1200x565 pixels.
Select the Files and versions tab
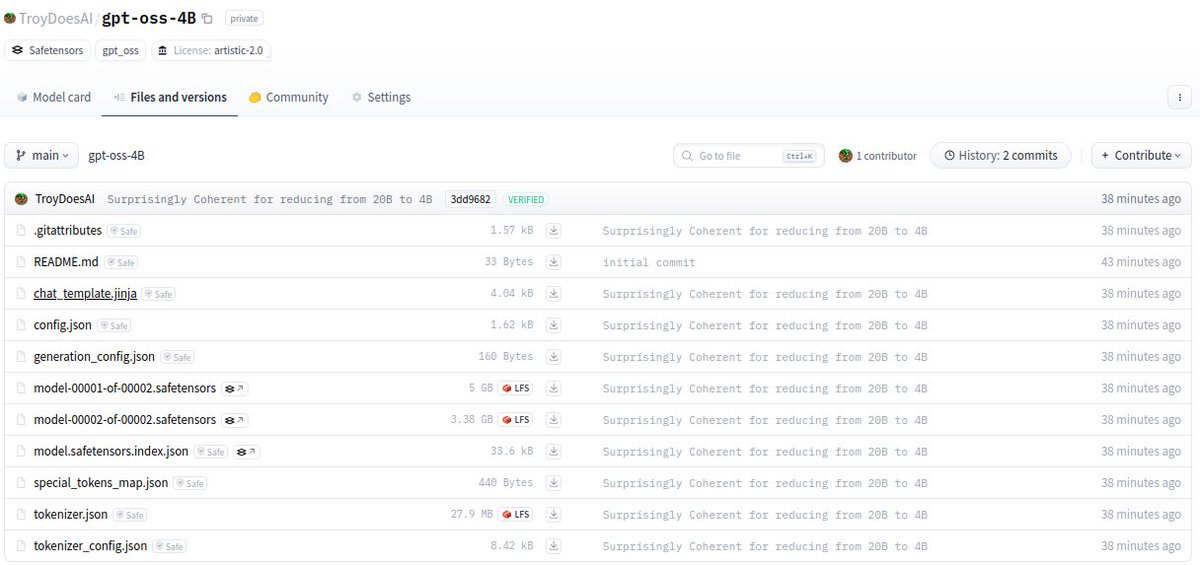[x=171, y=97]
